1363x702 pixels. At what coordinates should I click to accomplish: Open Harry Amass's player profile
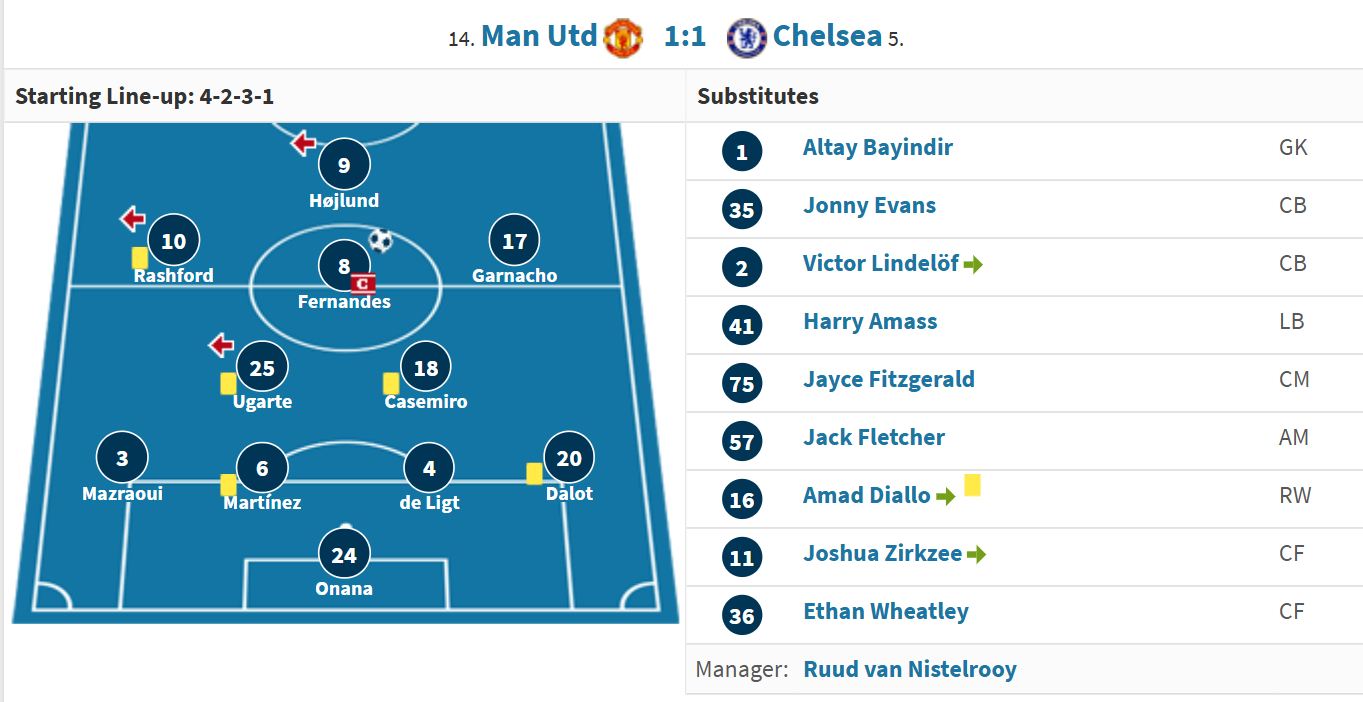click(869, 322)
